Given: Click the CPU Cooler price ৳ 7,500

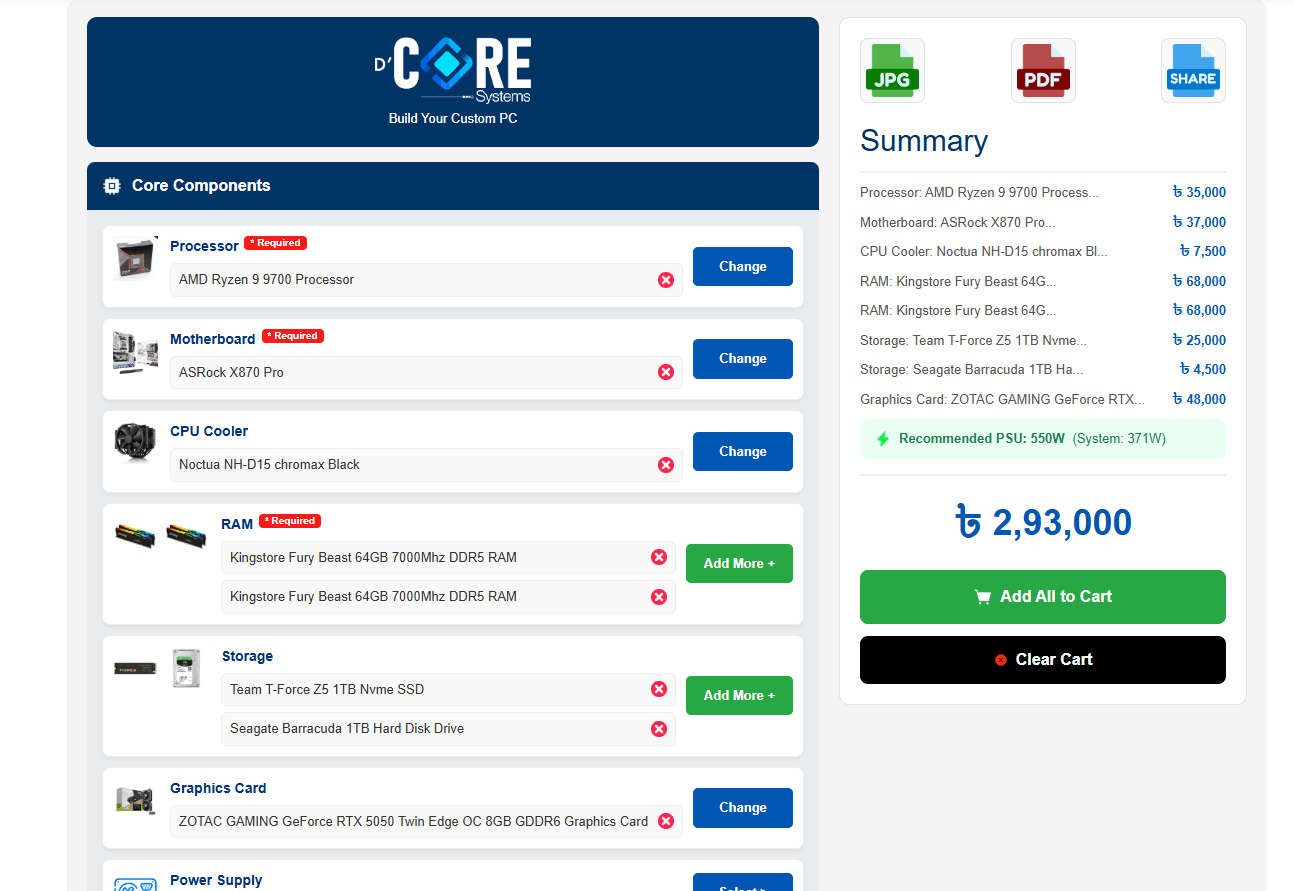Looking at the screenshot, I should pyautogui.click(x=1202, y=252).
